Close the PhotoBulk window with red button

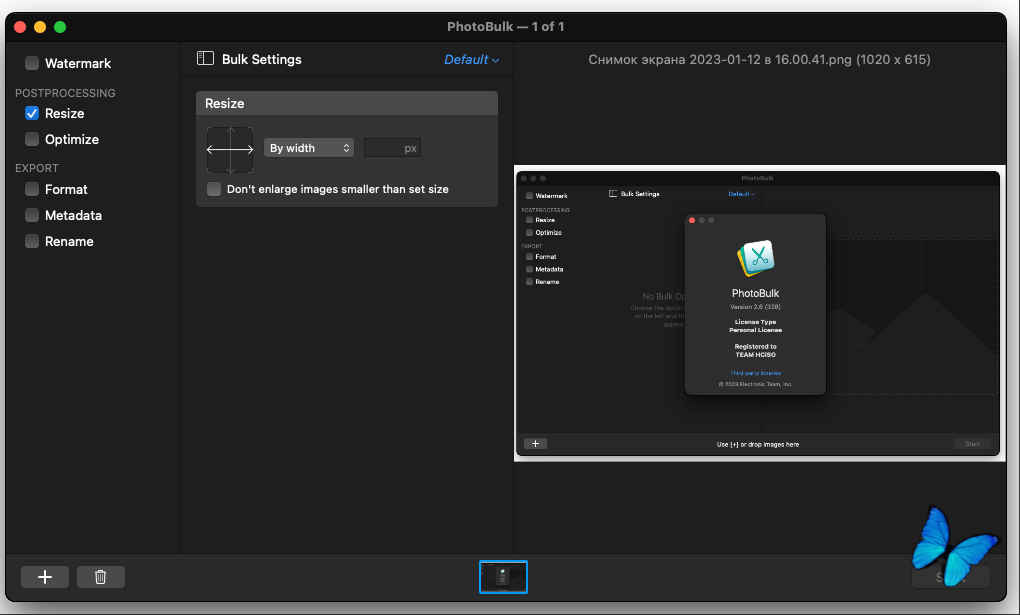click(20, 27)
